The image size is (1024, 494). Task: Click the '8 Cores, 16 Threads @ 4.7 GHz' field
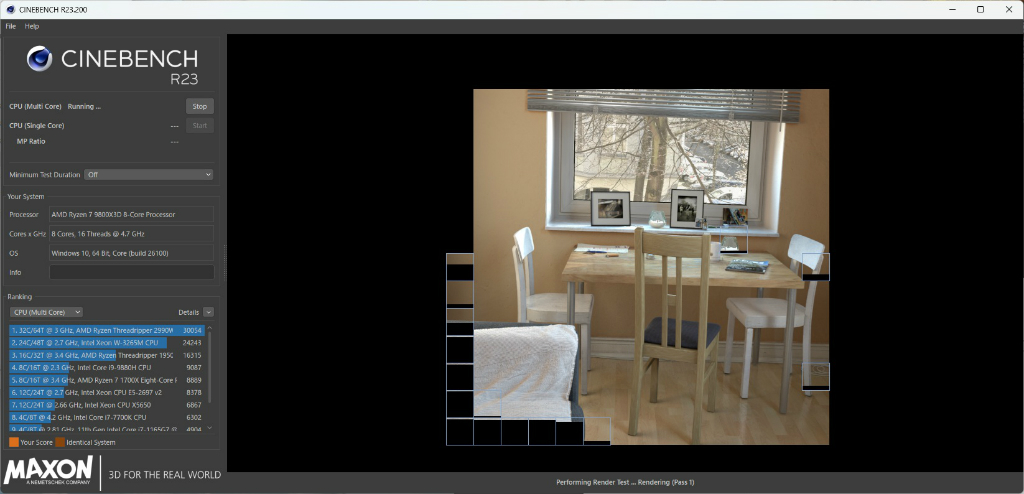[131, 233]
